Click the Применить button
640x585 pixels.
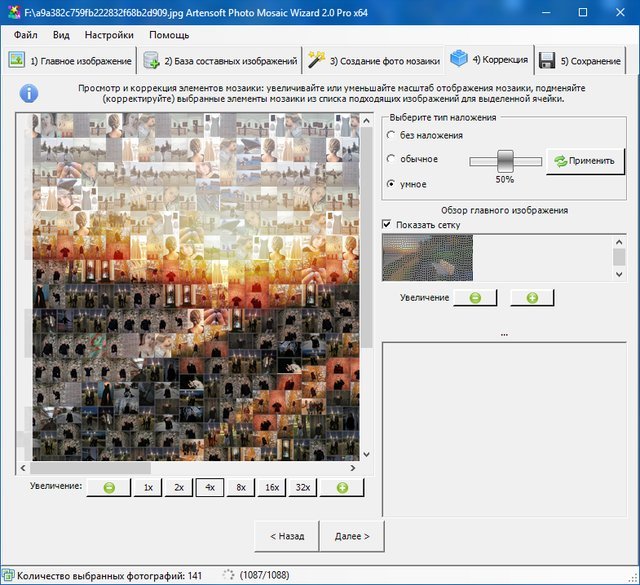(x=585, y=161)
